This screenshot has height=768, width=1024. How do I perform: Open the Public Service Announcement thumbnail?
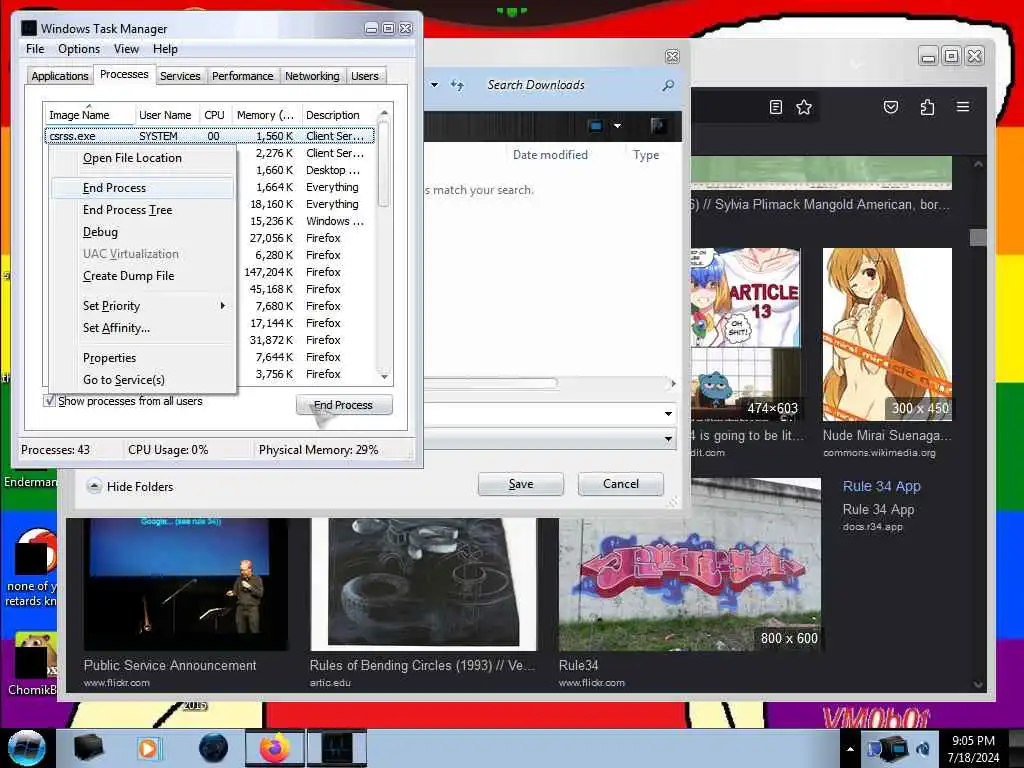[186, 584]
